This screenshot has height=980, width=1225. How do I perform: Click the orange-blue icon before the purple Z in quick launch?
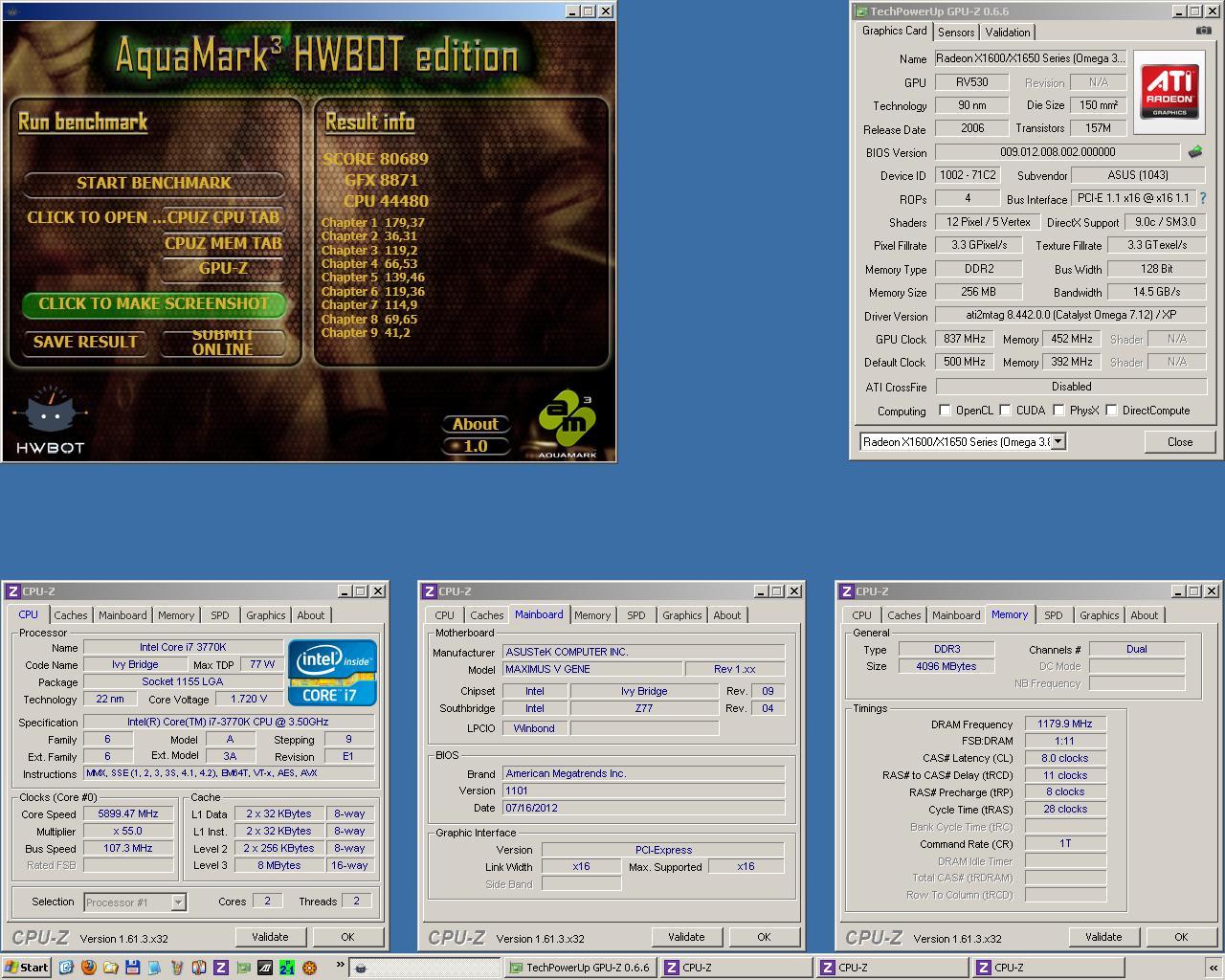199,968
